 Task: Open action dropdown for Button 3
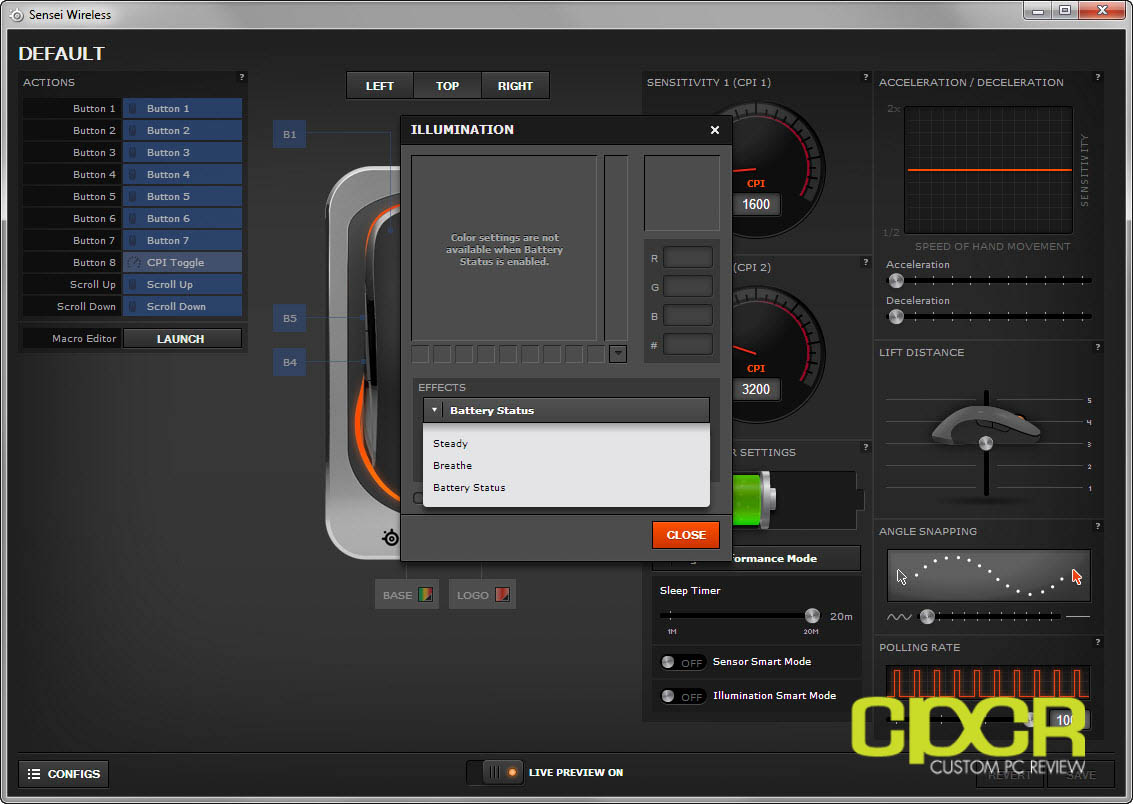pyautogui.click(x=182, y=152)
